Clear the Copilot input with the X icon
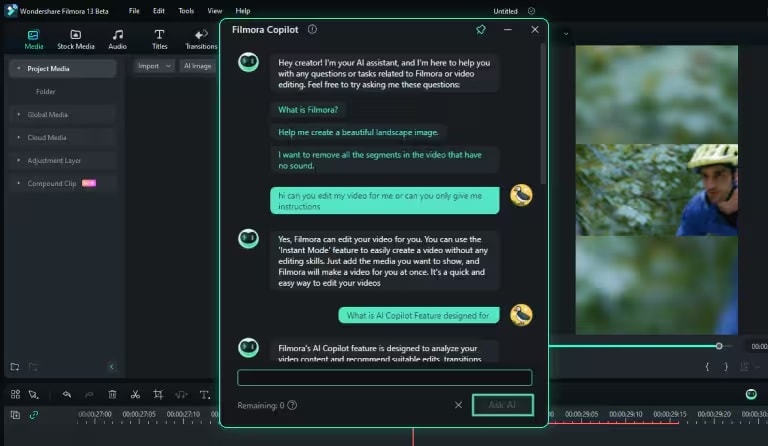The image size is (768, 446). [458, 405]
